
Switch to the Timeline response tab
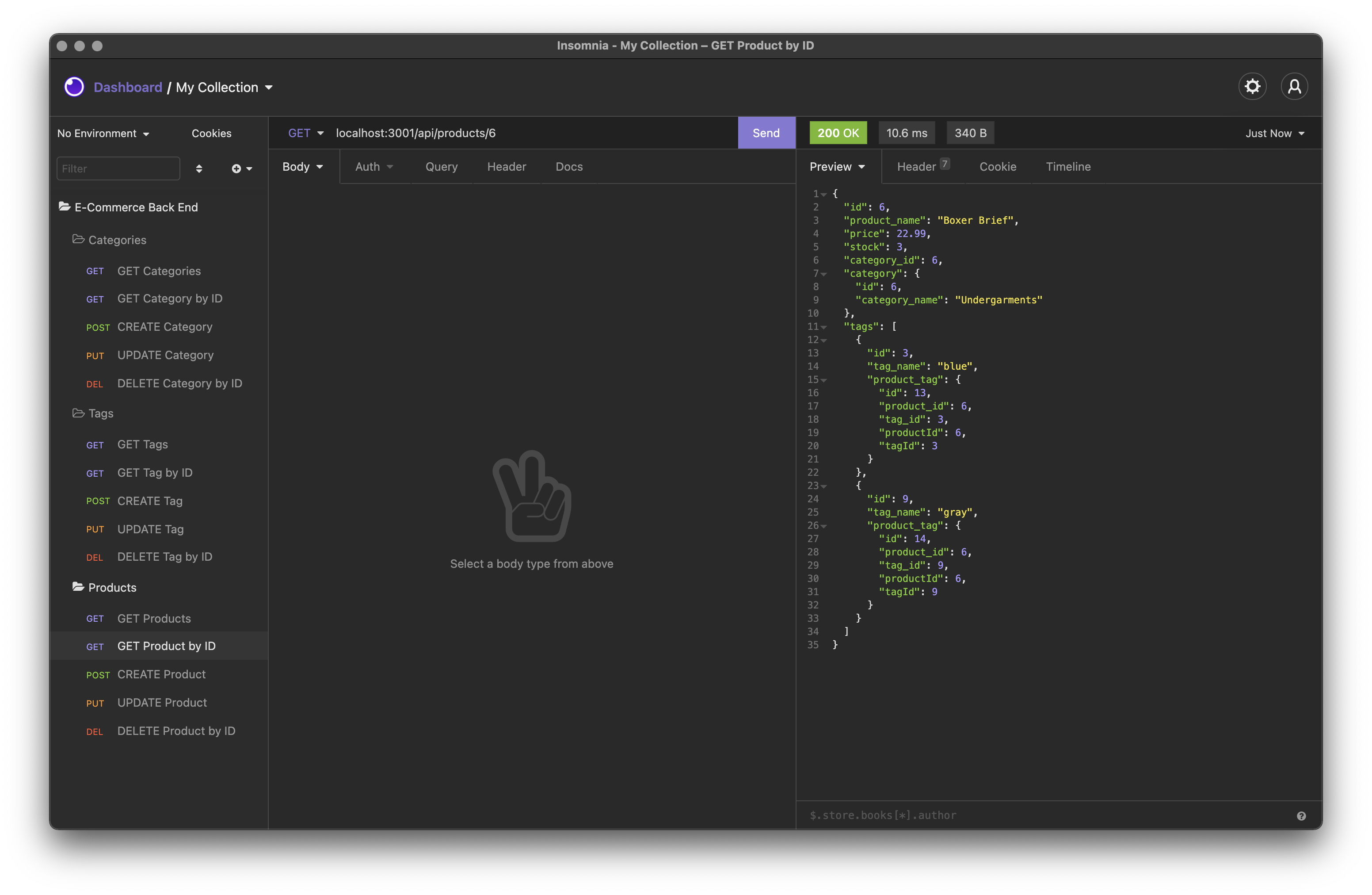coord(1067,167)
